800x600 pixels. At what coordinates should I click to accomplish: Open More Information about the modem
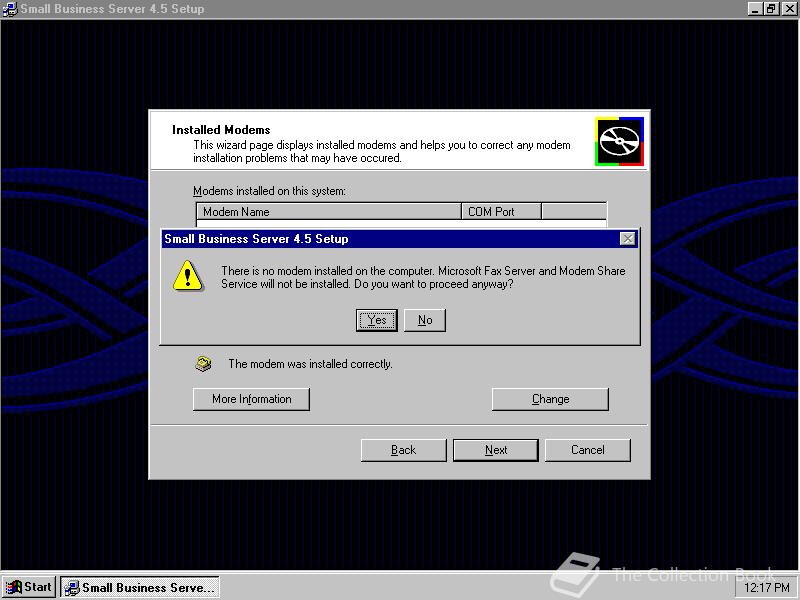tap(252, 399)
